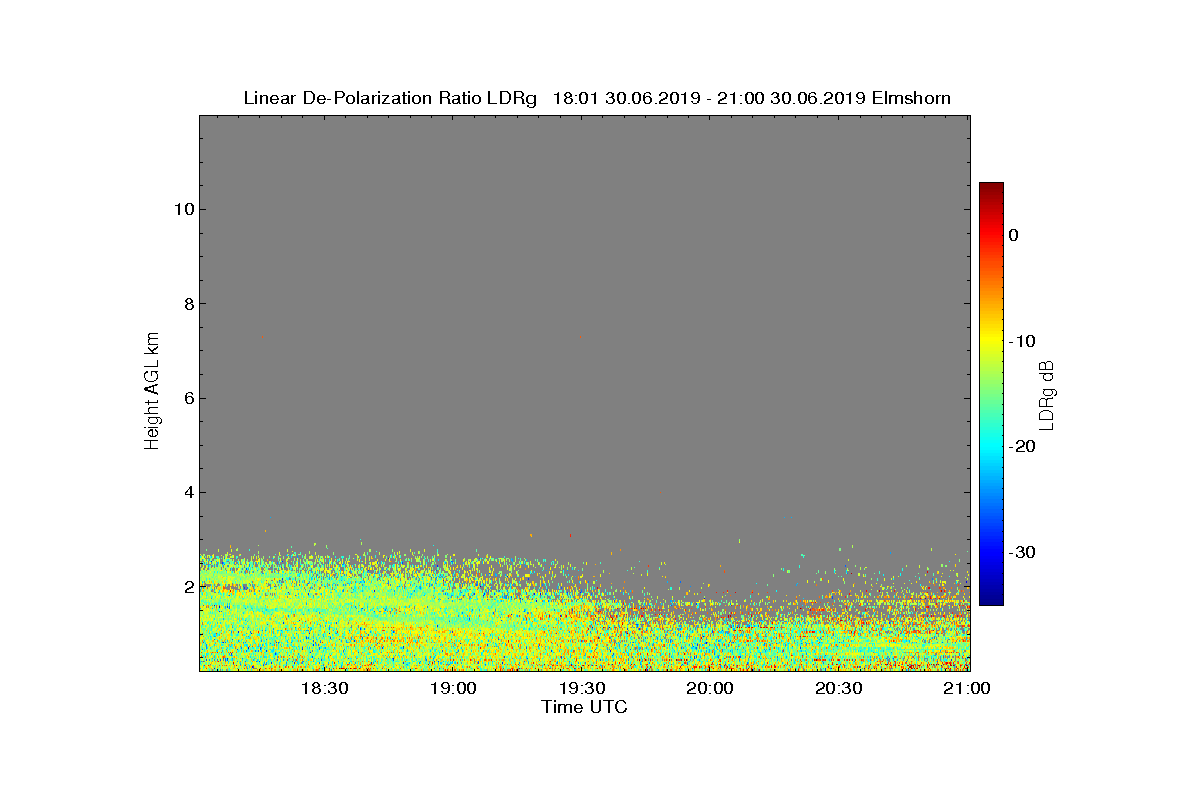
Task: Click the 19:00 time tick label
Action: tap(453, 688)
